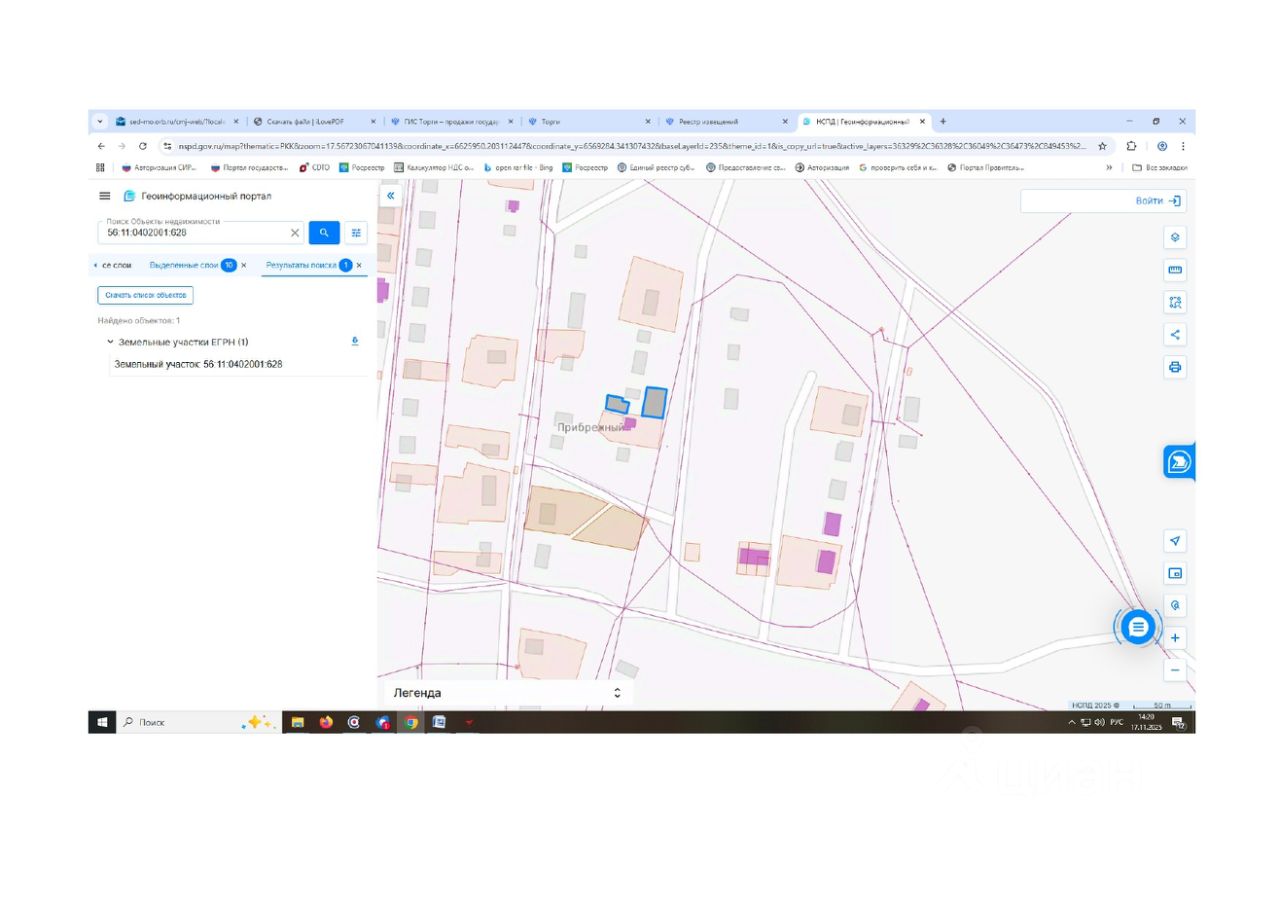1280x905 pixels.
Task: Select Земельный участок 56:11:0402001:628 result
Action: point(198,364)
